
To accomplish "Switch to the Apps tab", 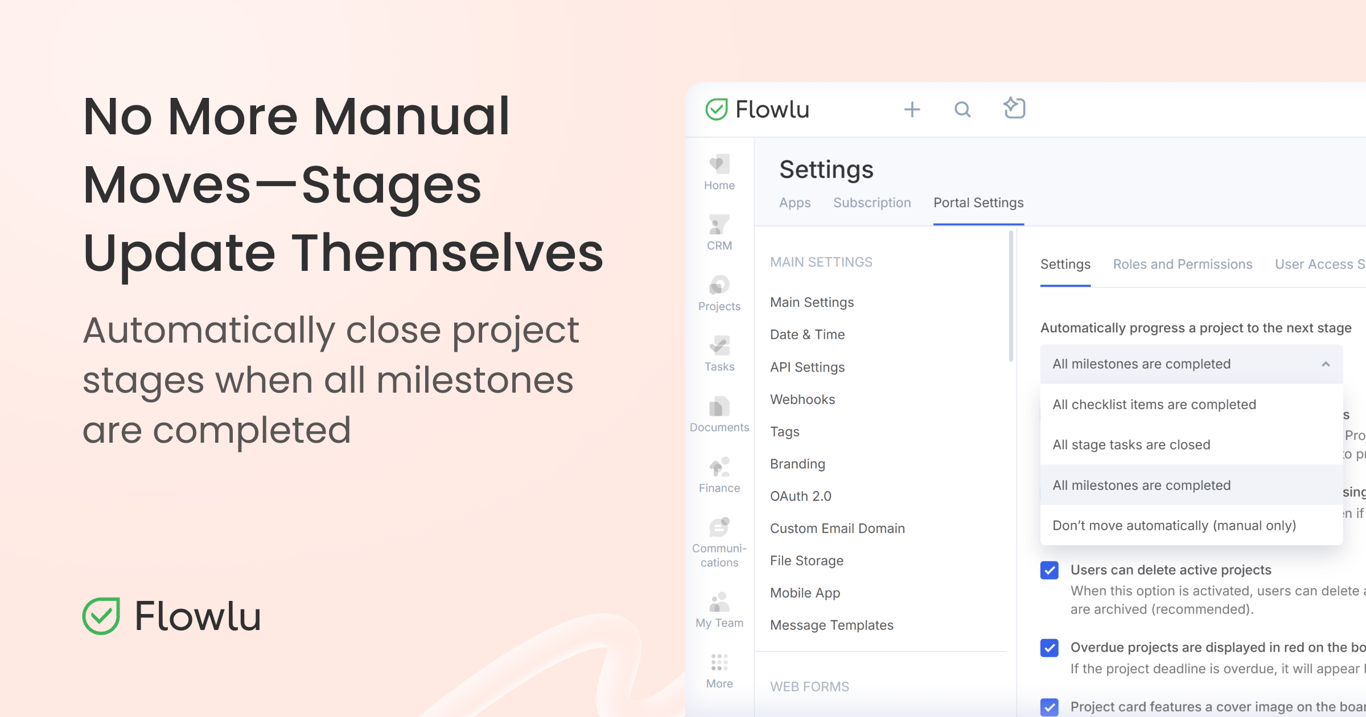I will (x=795, y=203).
